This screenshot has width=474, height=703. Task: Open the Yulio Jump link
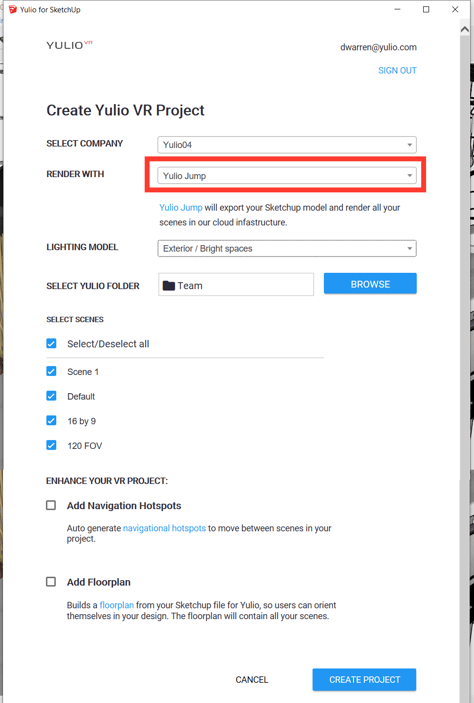pyautogui.click(x=181, y=208)
